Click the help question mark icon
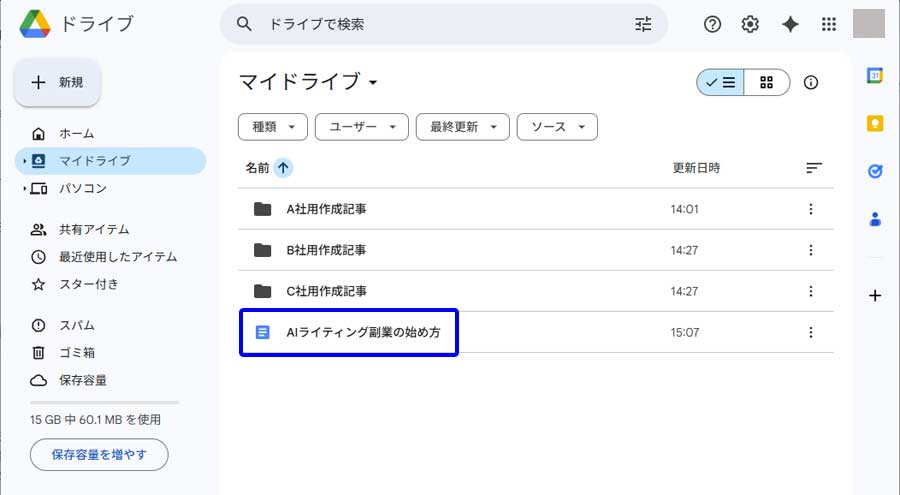 click(x=713, y=25)
